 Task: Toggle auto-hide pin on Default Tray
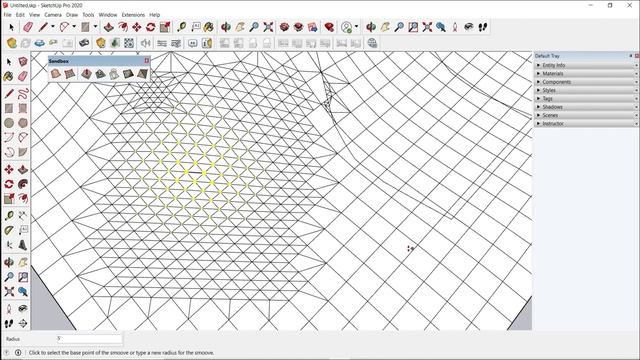pyautogui.click(x=631, y=56)
